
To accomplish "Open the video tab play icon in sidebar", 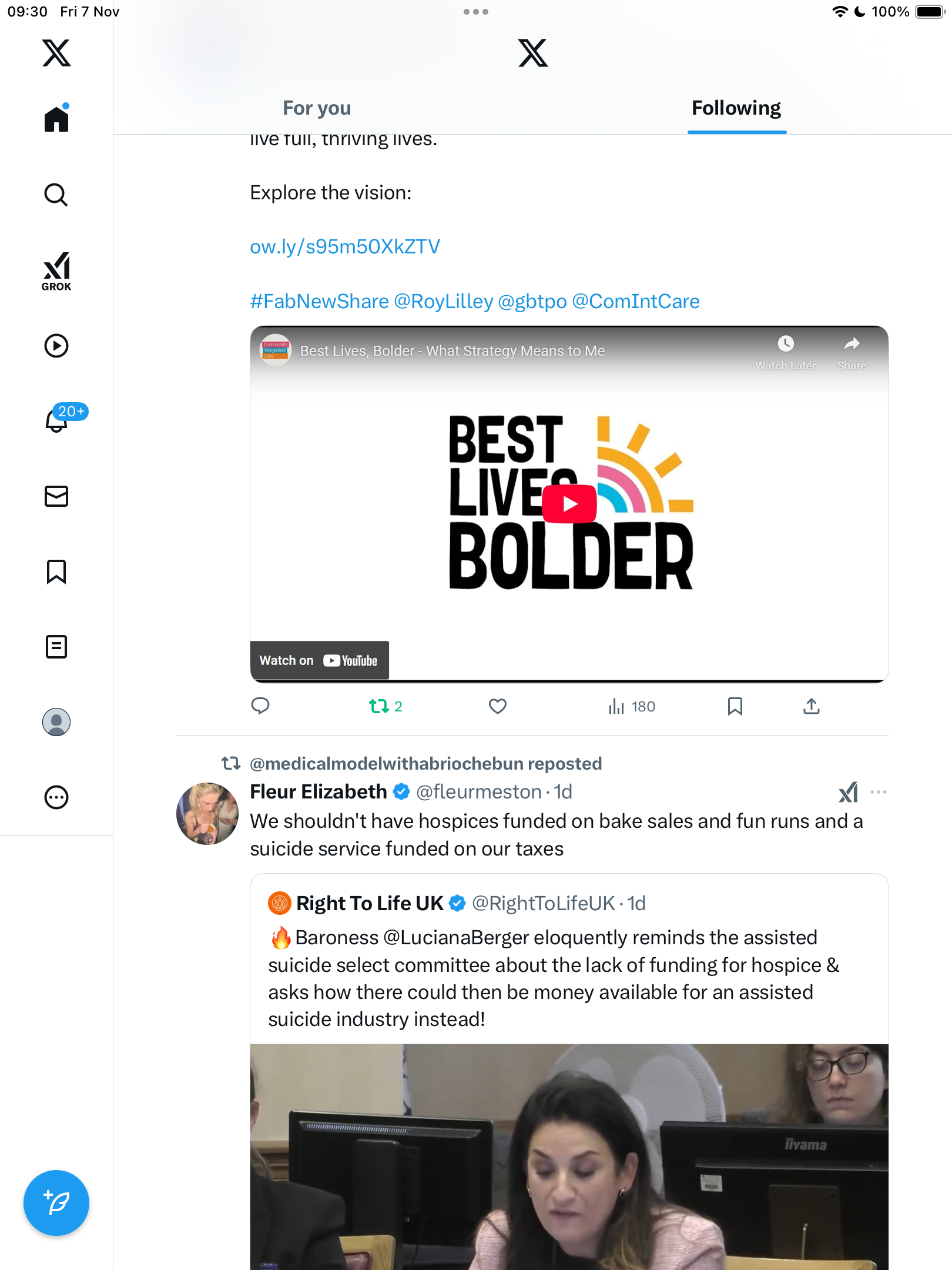I will click(x=56, y=346).
